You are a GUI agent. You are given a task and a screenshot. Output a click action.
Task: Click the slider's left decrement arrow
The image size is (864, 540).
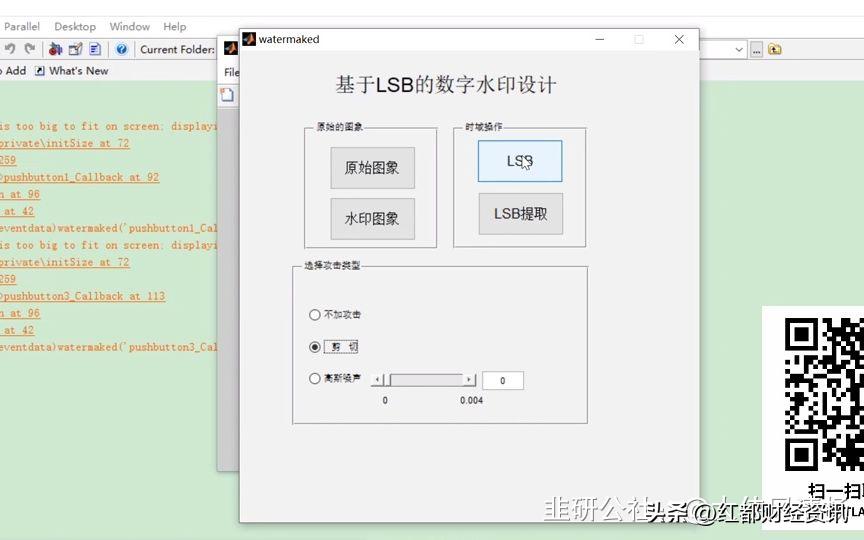click(377, 380)
